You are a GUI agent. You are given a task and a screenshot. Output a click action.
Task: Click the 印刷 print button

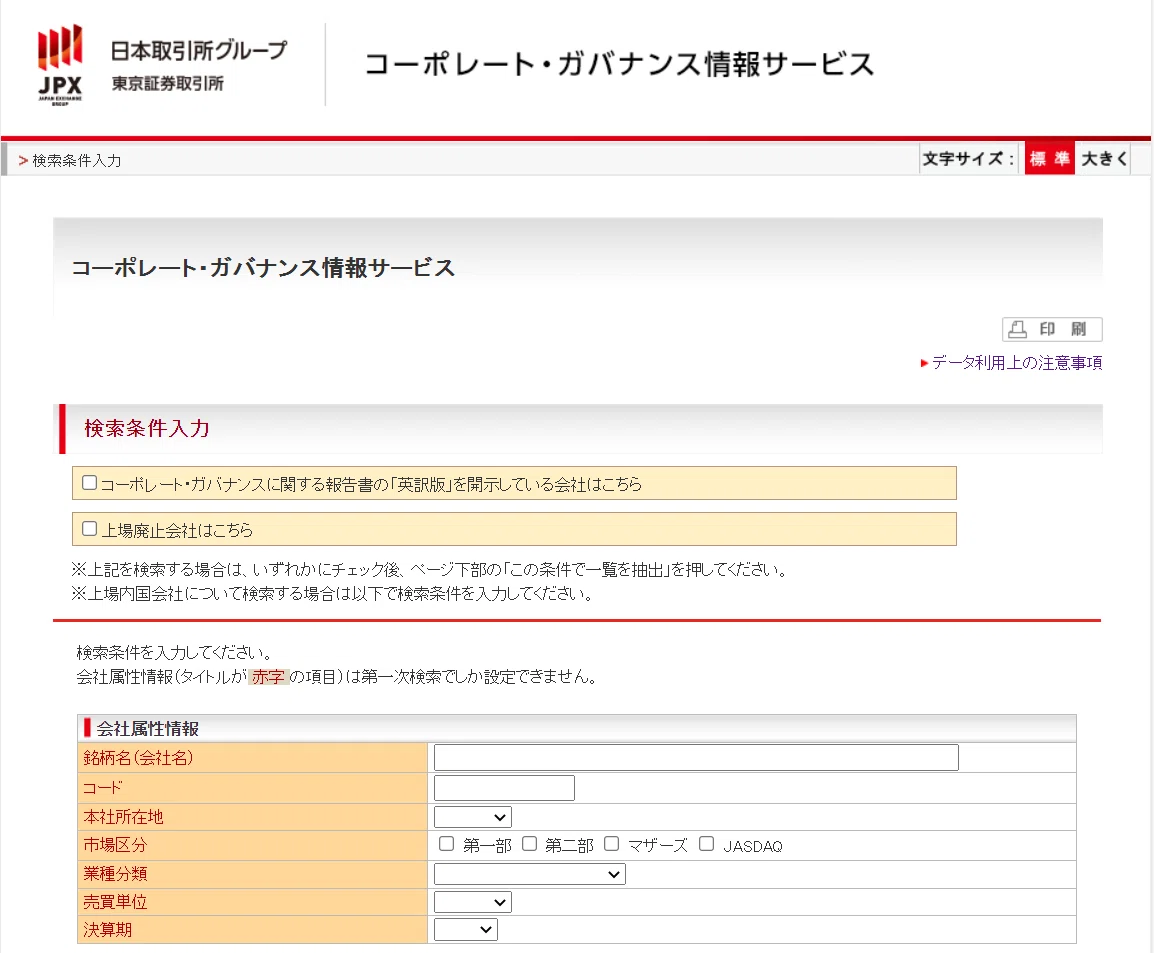pyautogui.click(x=1052, y=329)
